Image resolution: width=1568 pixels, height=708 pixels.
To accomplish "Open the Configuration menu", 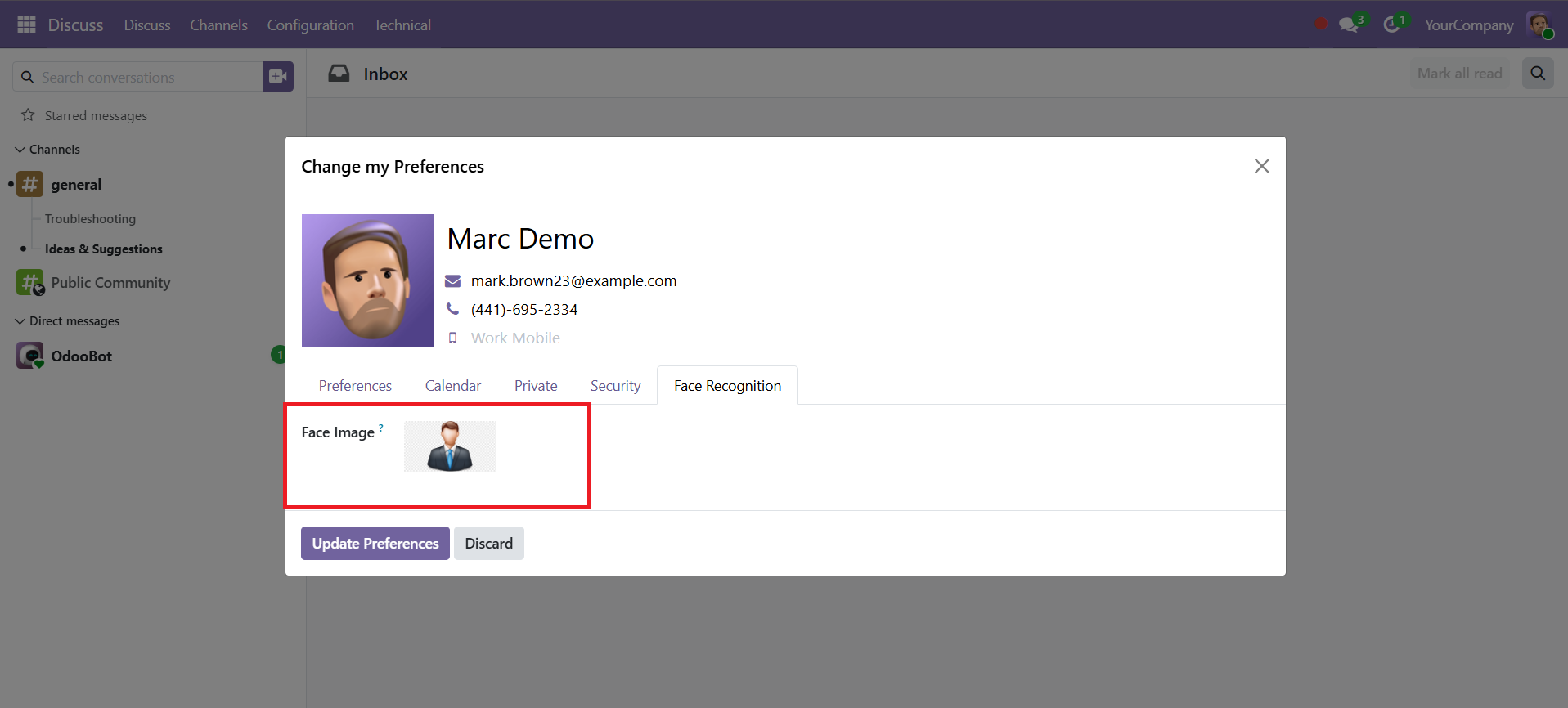I will click(x=311, y=25).
